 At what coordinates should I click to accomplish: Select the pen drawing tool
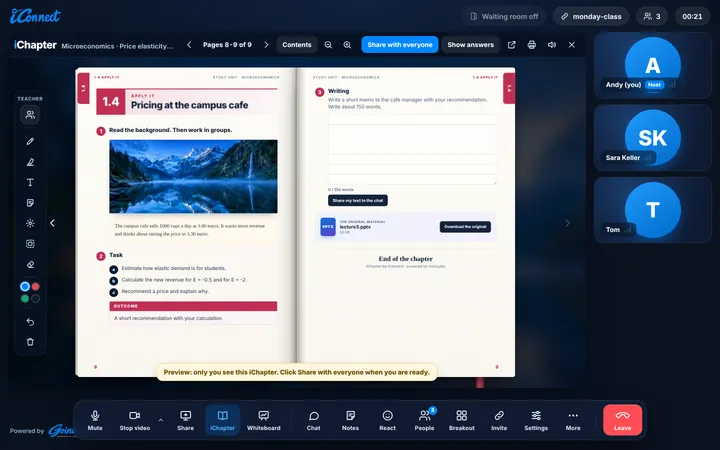[30, 141]
